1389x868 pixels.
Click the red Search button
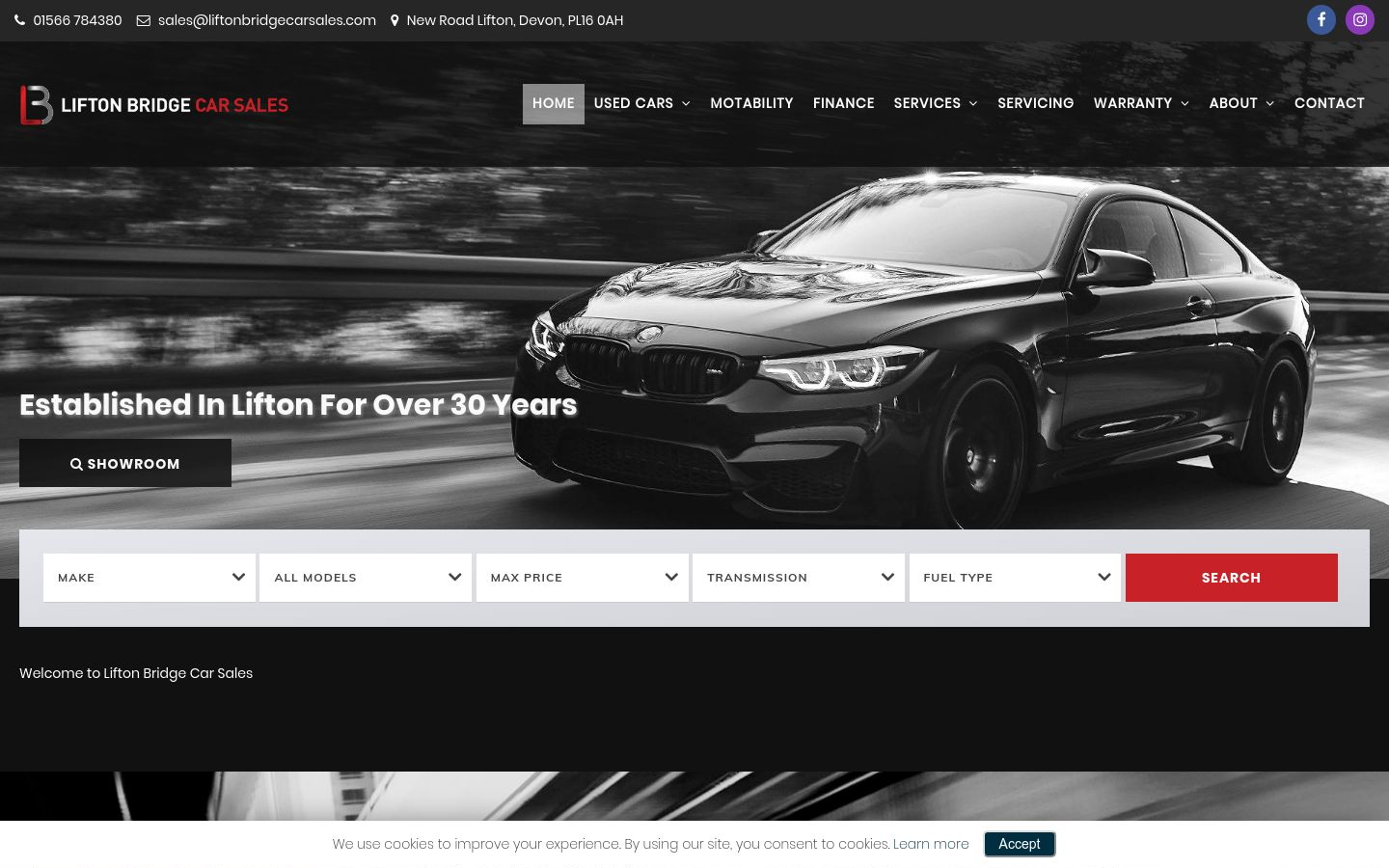click(x=1232, y=578)
